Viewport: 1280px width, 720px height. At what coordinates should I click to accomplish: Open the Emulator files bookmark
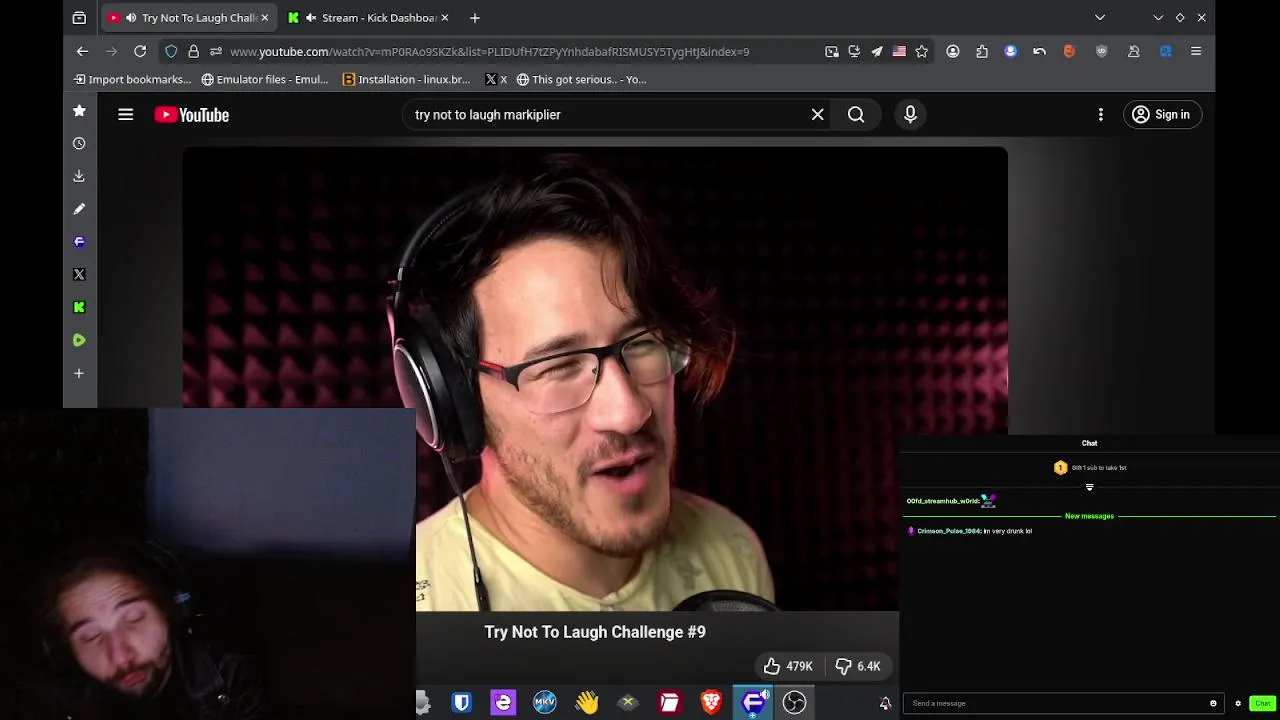pyautogui.click(x=265, y=79)
